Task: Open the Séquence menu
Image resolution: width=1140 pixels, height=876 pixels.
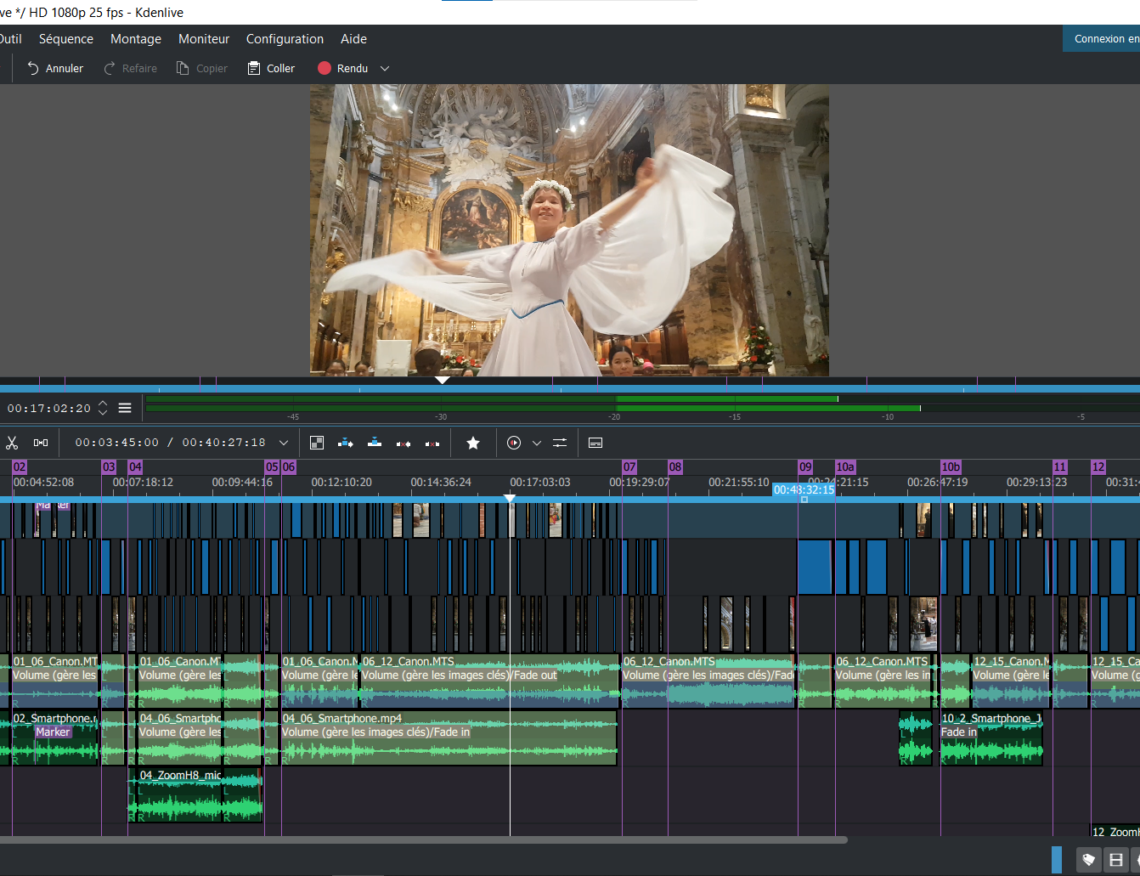Action: [66, 39]
